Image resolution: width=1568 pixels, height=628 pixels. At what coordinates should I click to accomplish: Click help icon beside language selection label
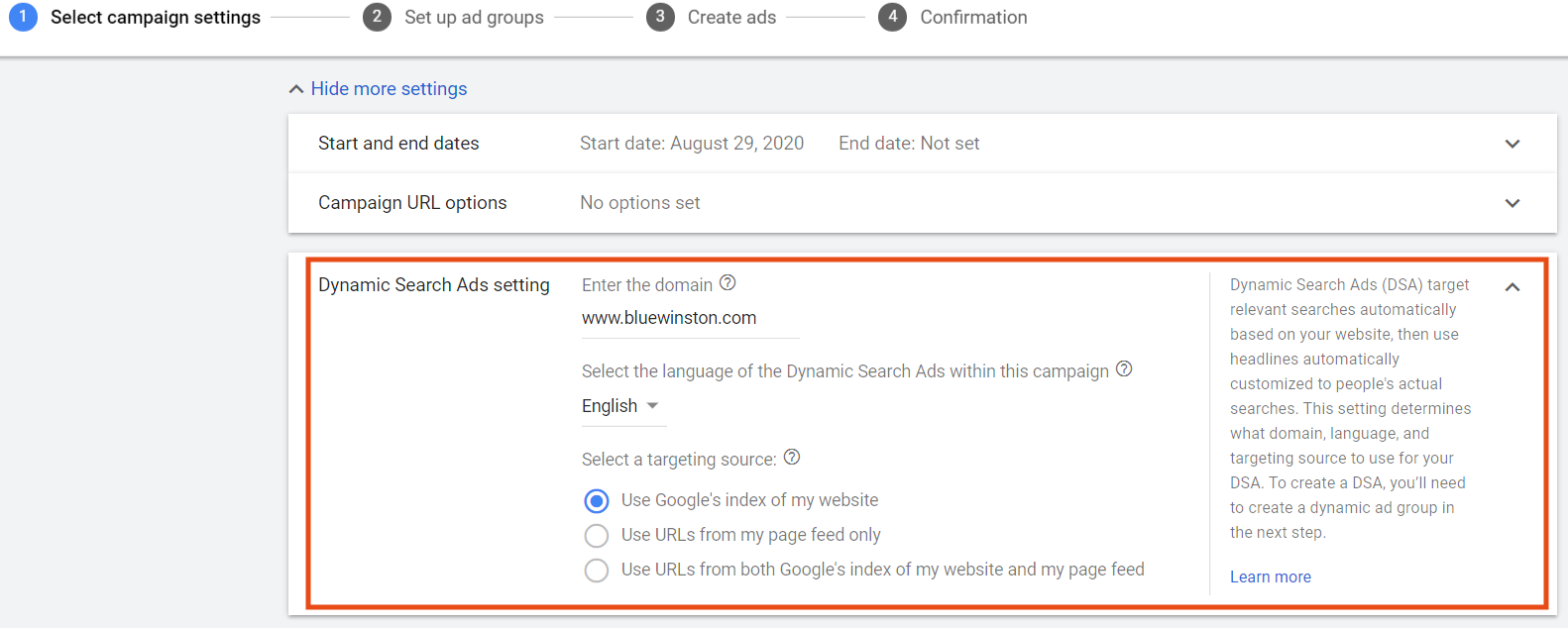[x=1124, y=369]
